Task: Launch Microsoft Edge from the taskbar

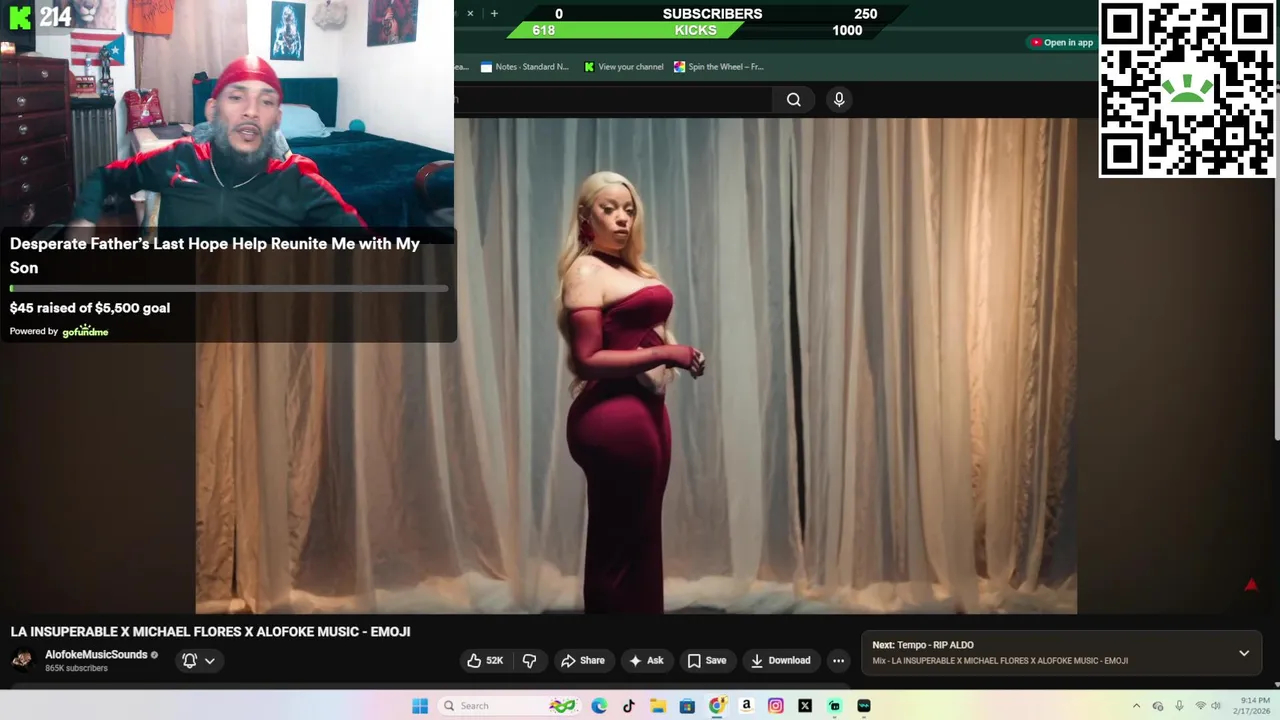Action: coord(599,706)
